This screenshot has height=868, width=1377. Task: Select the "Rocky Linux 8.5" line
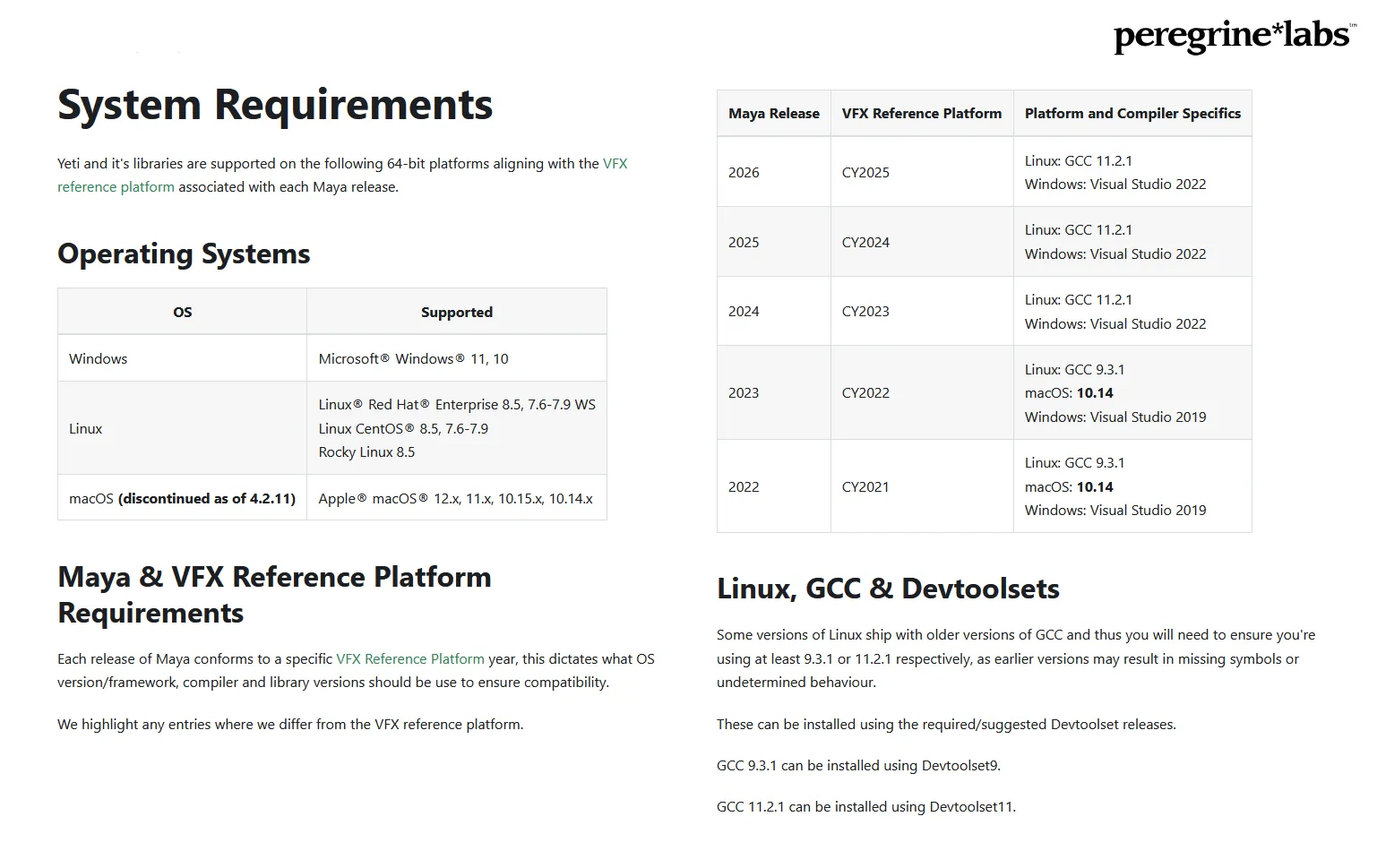pyautogui.click(x=366, y=451)
